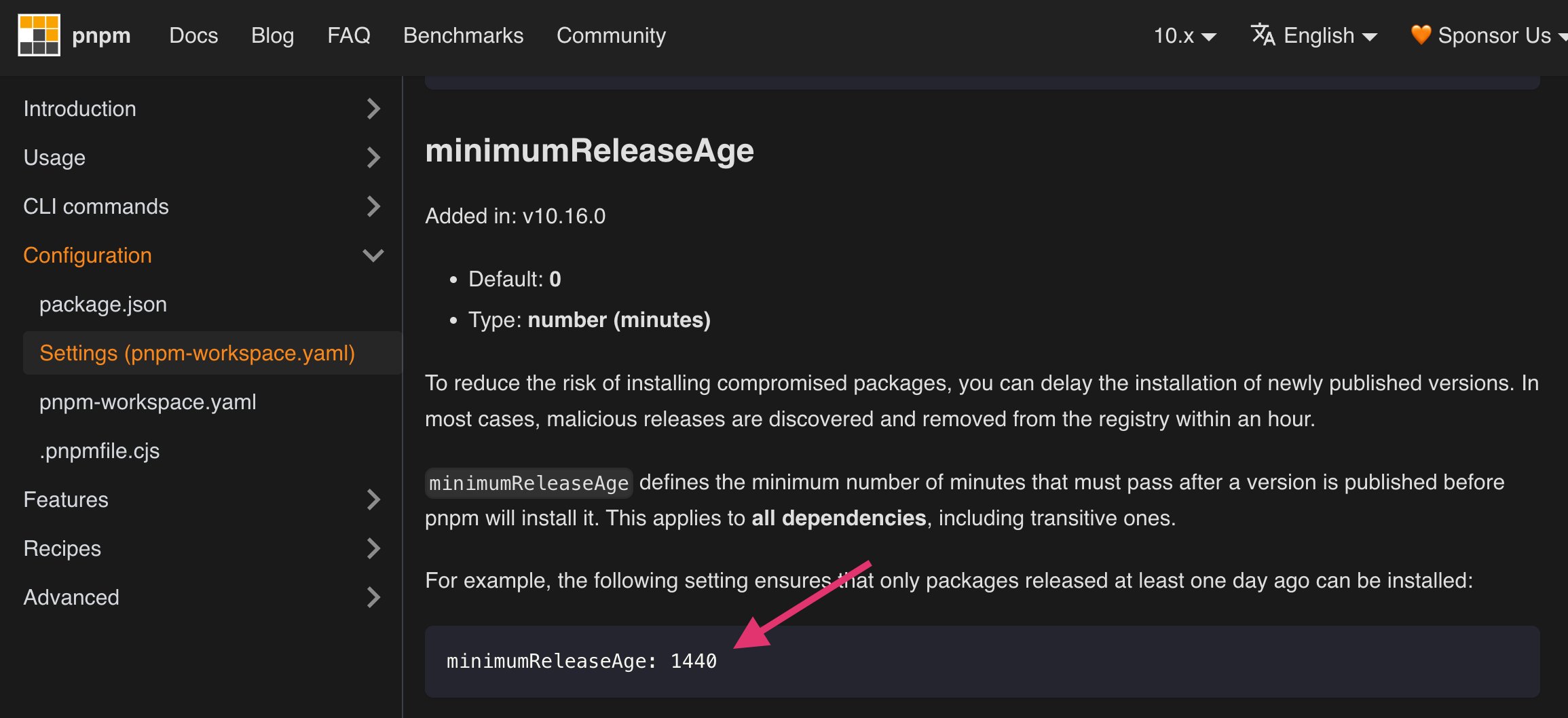Expand the CLI commands chevron

tap(373, 206)
